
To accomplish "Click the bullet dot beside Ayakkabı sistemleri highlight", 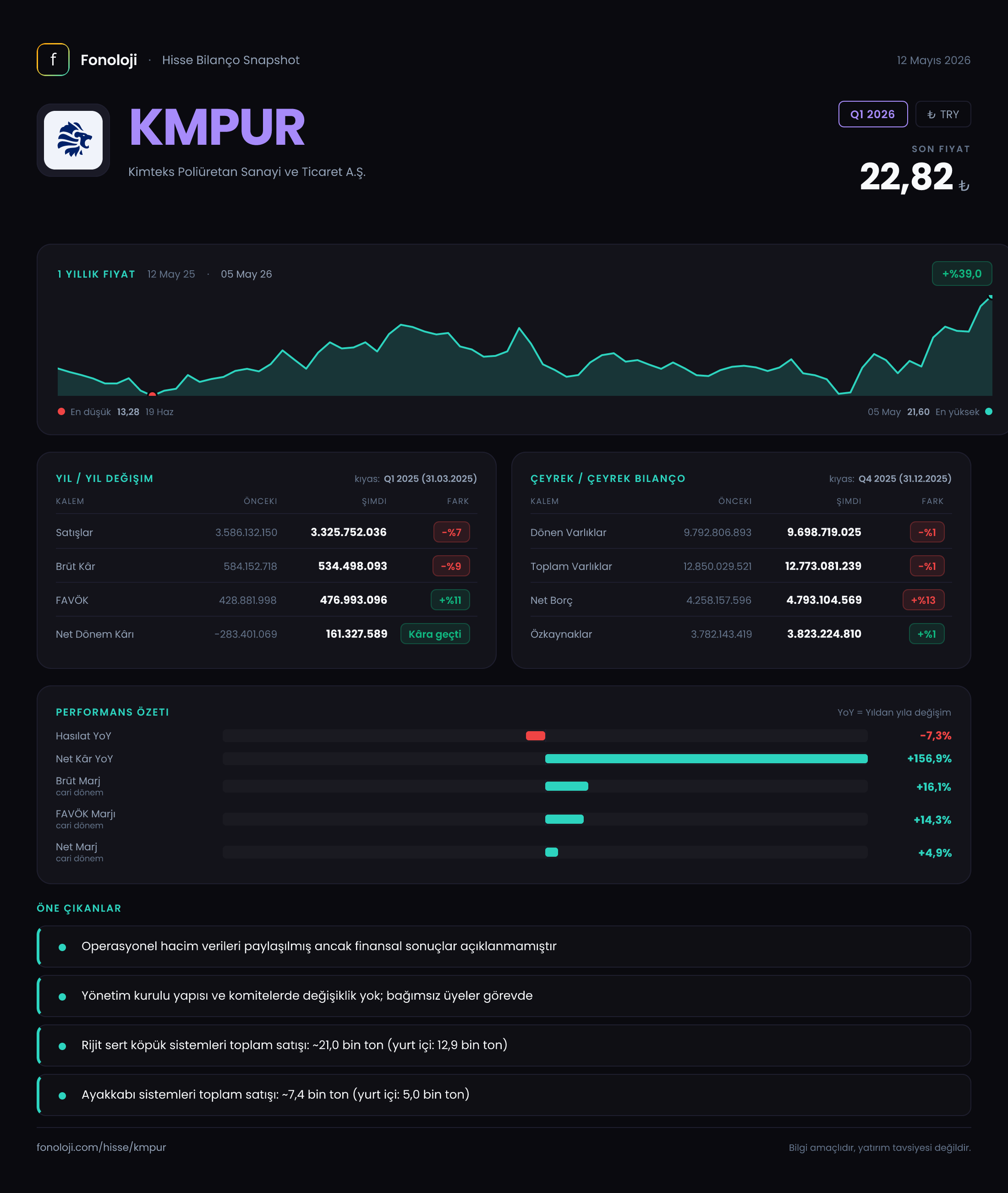I will [62, 1095].
